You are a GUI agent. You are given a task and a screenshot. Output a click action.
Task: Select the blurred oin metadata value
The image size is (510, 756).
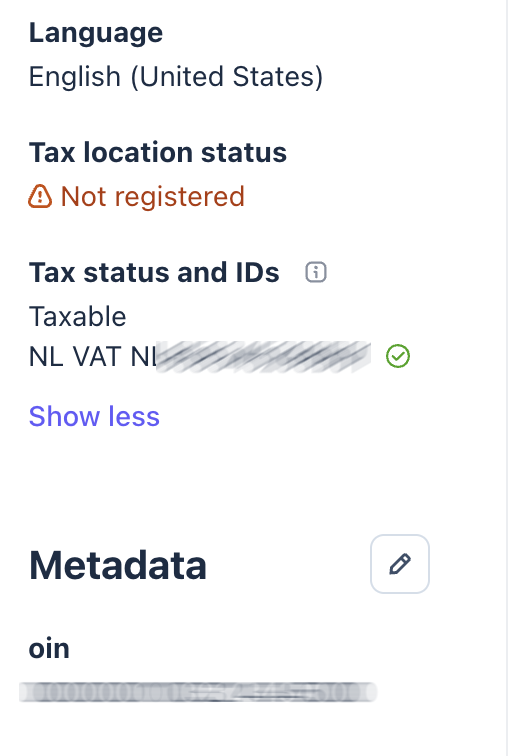point(198,692)
